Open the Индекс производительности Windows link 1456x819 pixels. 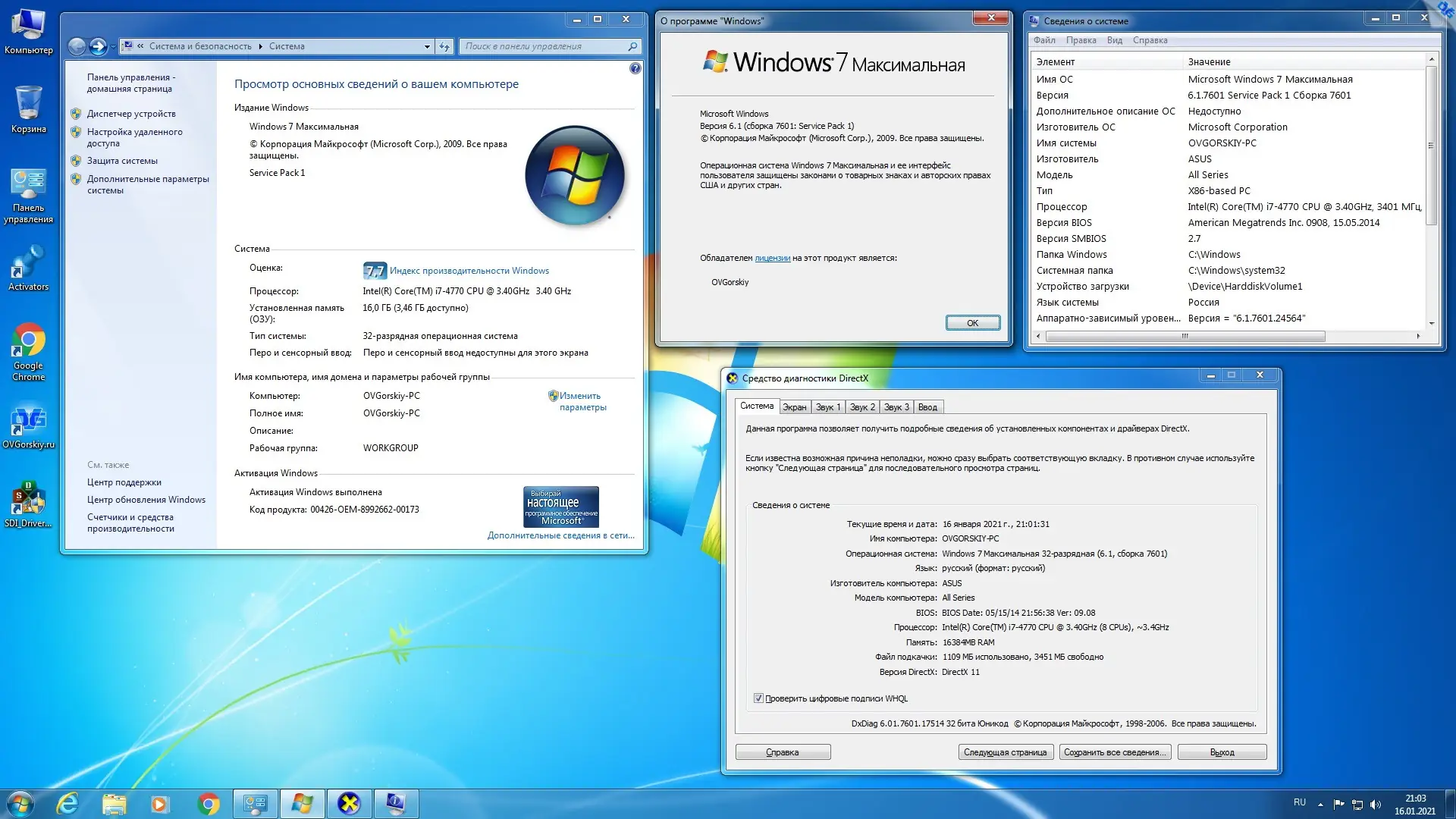(x=469, y=271)
